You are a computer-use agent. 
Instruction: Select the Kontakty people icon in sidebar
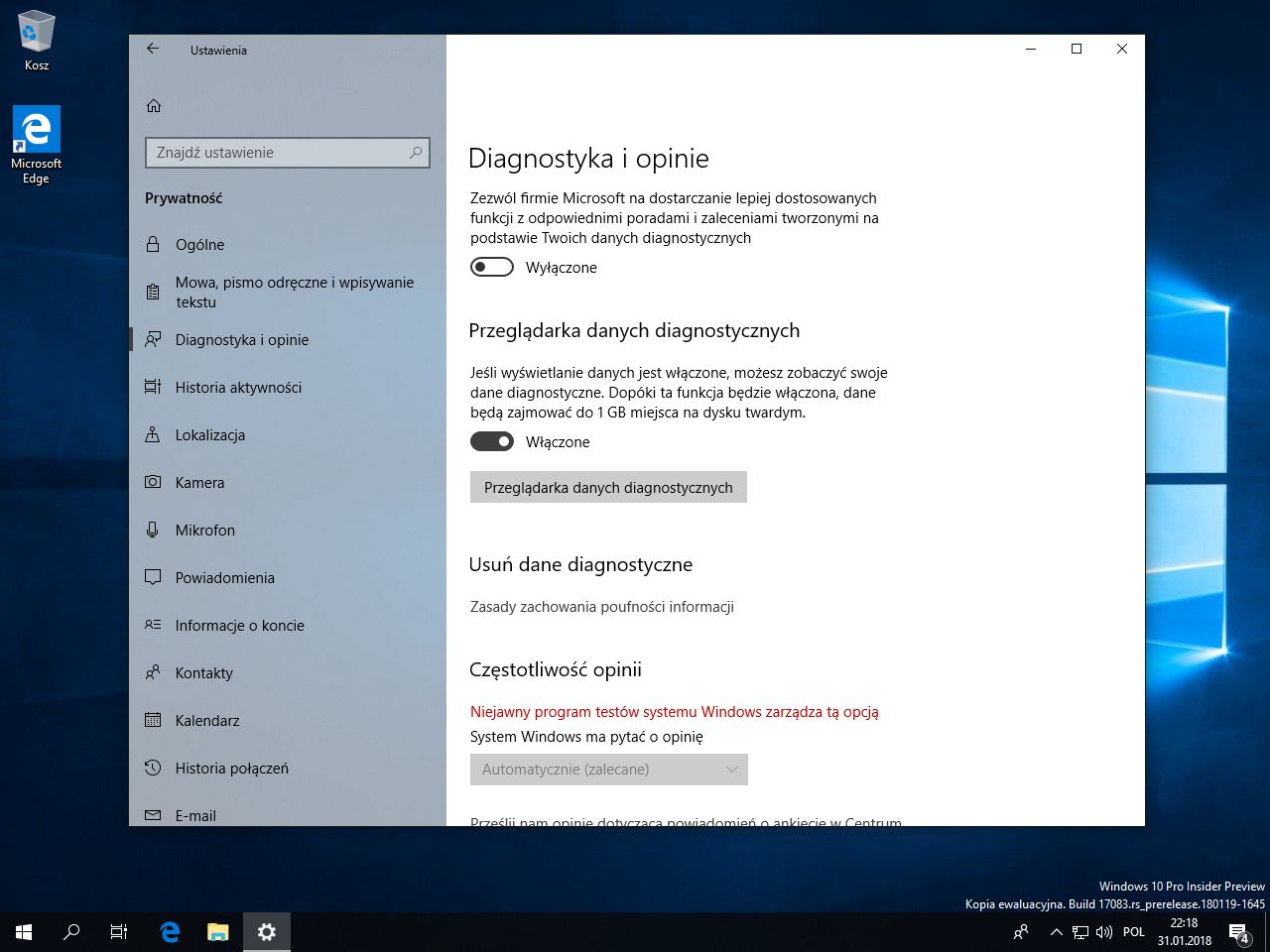coord(153,672)
